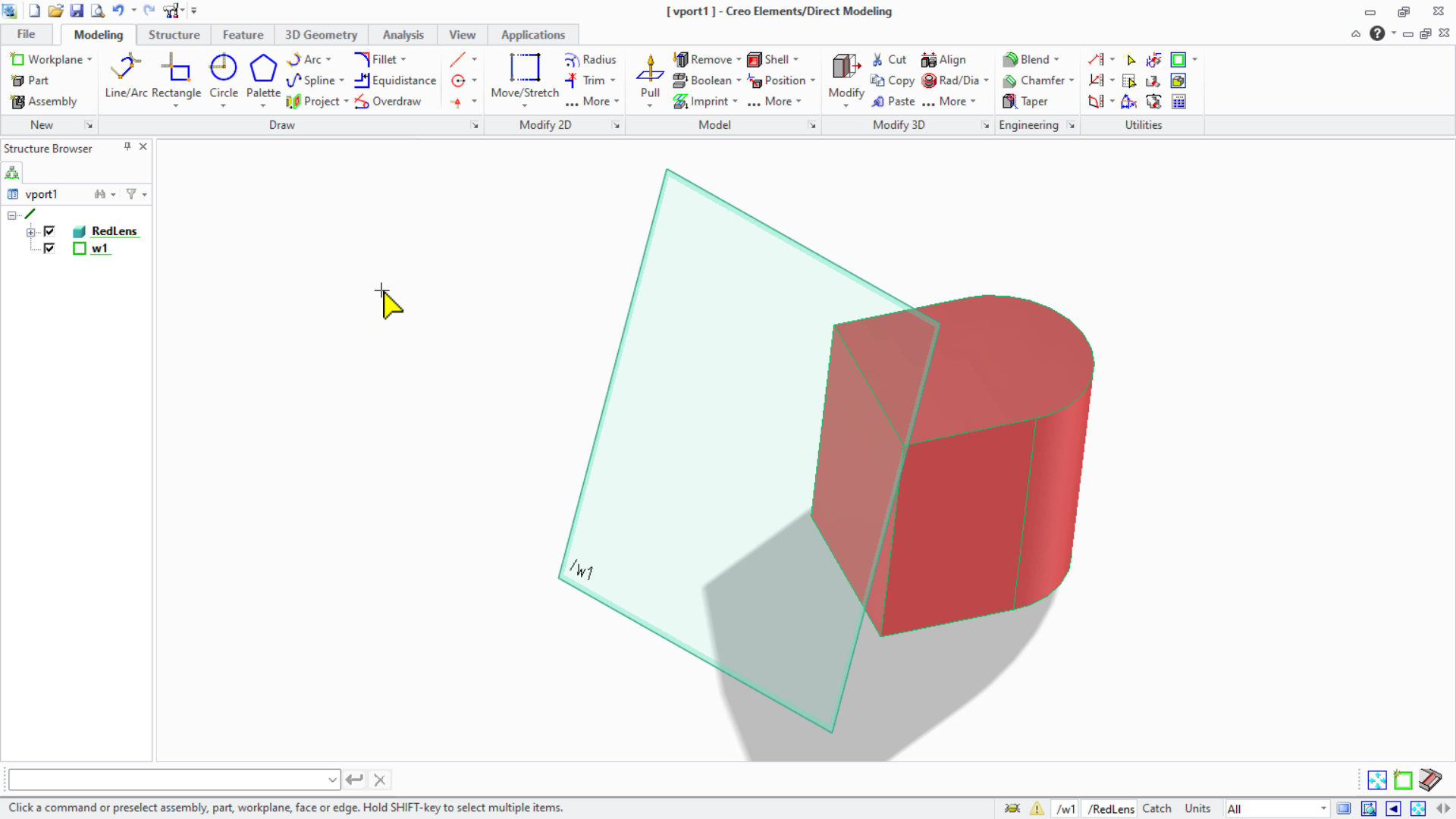Image resolution: width=1456 pixels, height=819 pixels.
Task: Switch to the Feature tab
Action: point(243,35)
